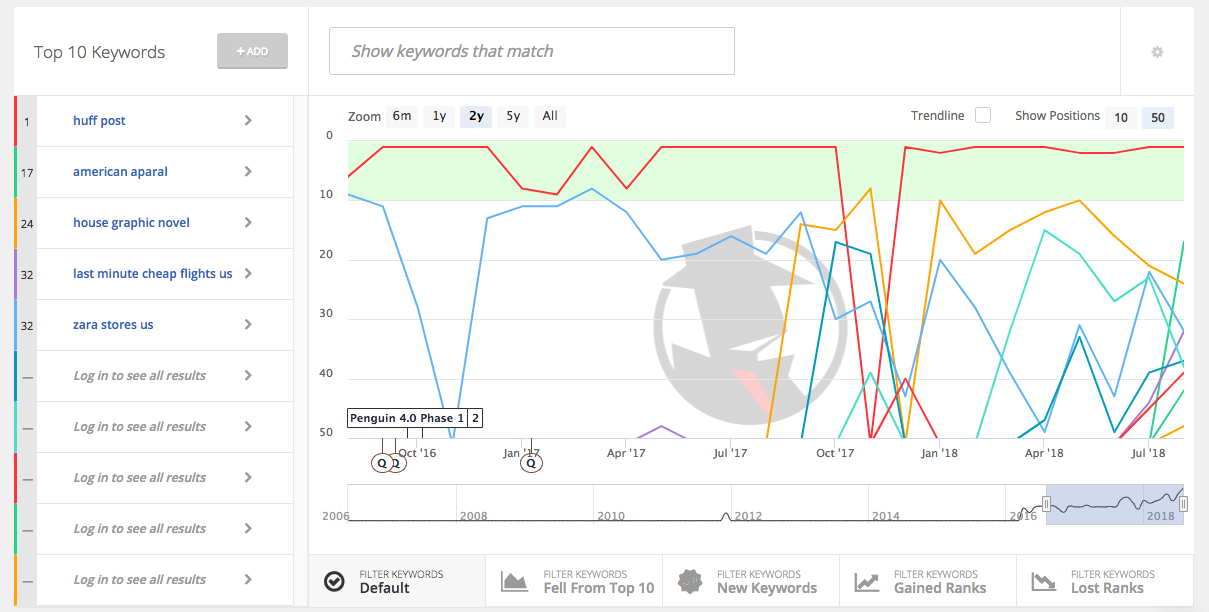The height and width of the screenshot is (612, 1209).
Task: Select the Gained Ranks chart icon
Action: 865,581
